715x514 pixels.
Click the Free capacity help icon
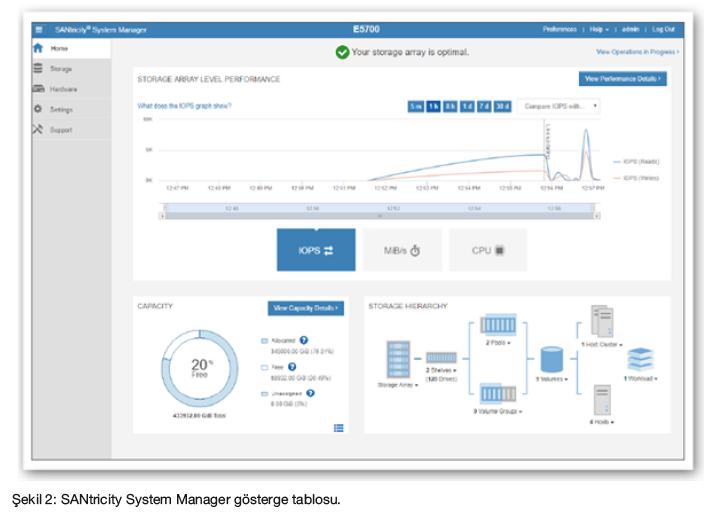tap(293, 367)
